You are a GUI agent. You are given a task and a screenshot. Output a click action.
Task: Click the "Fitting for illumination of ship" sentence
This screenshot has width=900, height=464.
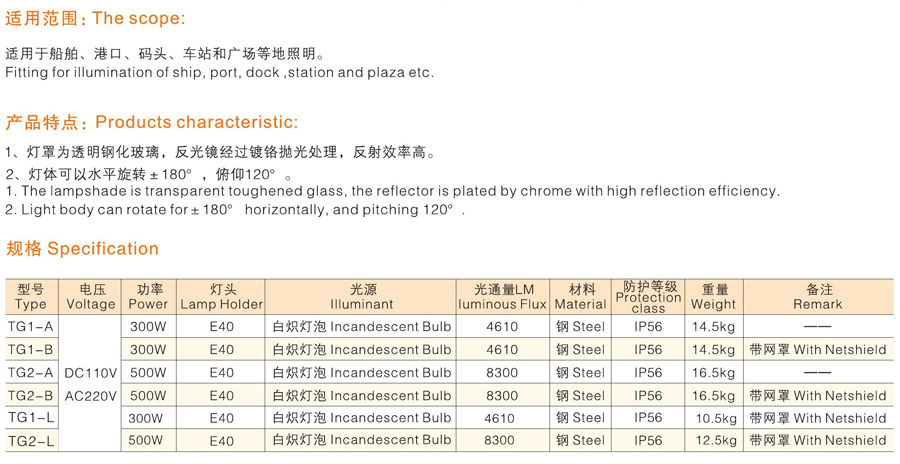(x=220, y=73)
